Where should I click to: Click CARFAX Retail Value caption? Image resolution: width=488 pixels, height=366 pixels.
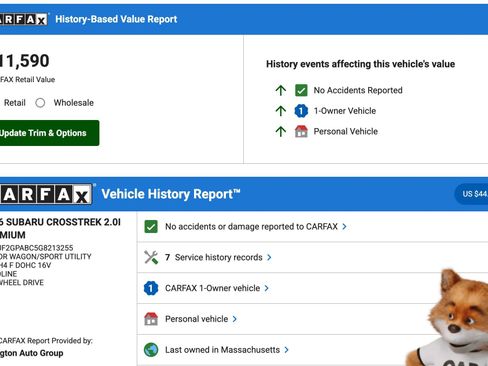[x=27, y=80]
